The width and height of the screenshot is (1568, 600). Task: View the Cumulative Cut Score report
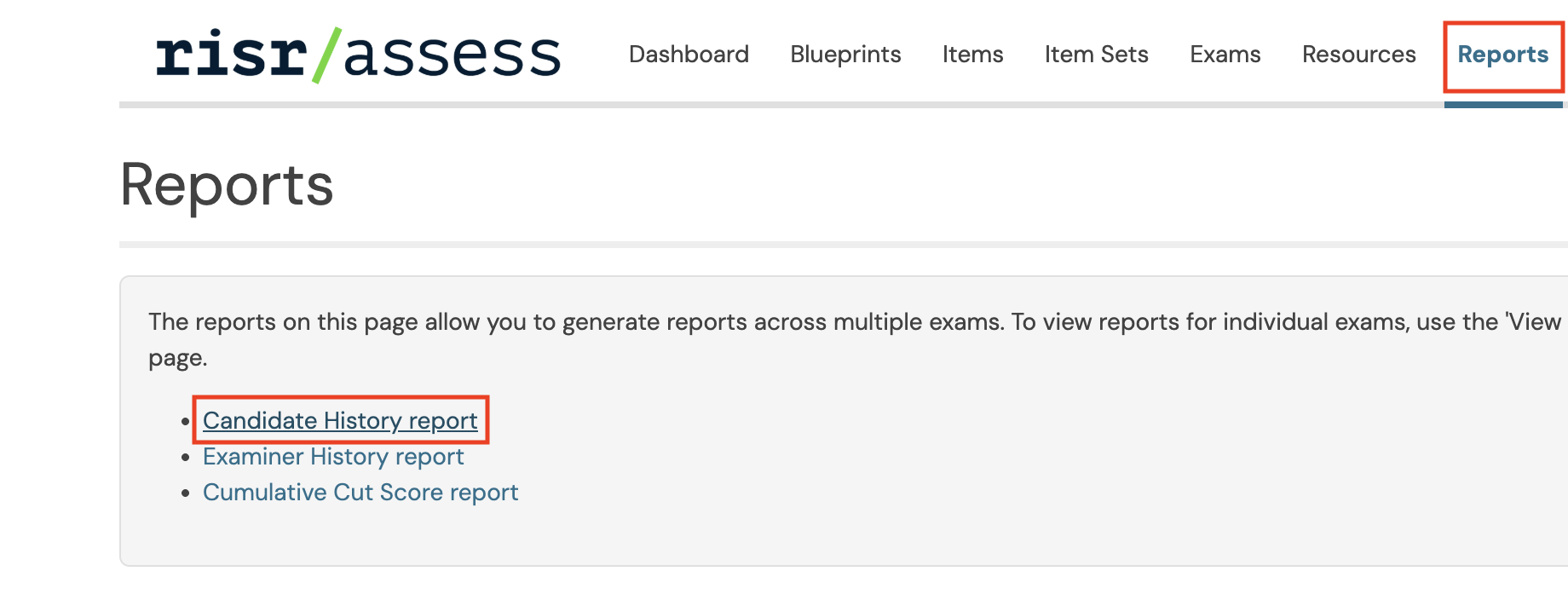point(360,493)
